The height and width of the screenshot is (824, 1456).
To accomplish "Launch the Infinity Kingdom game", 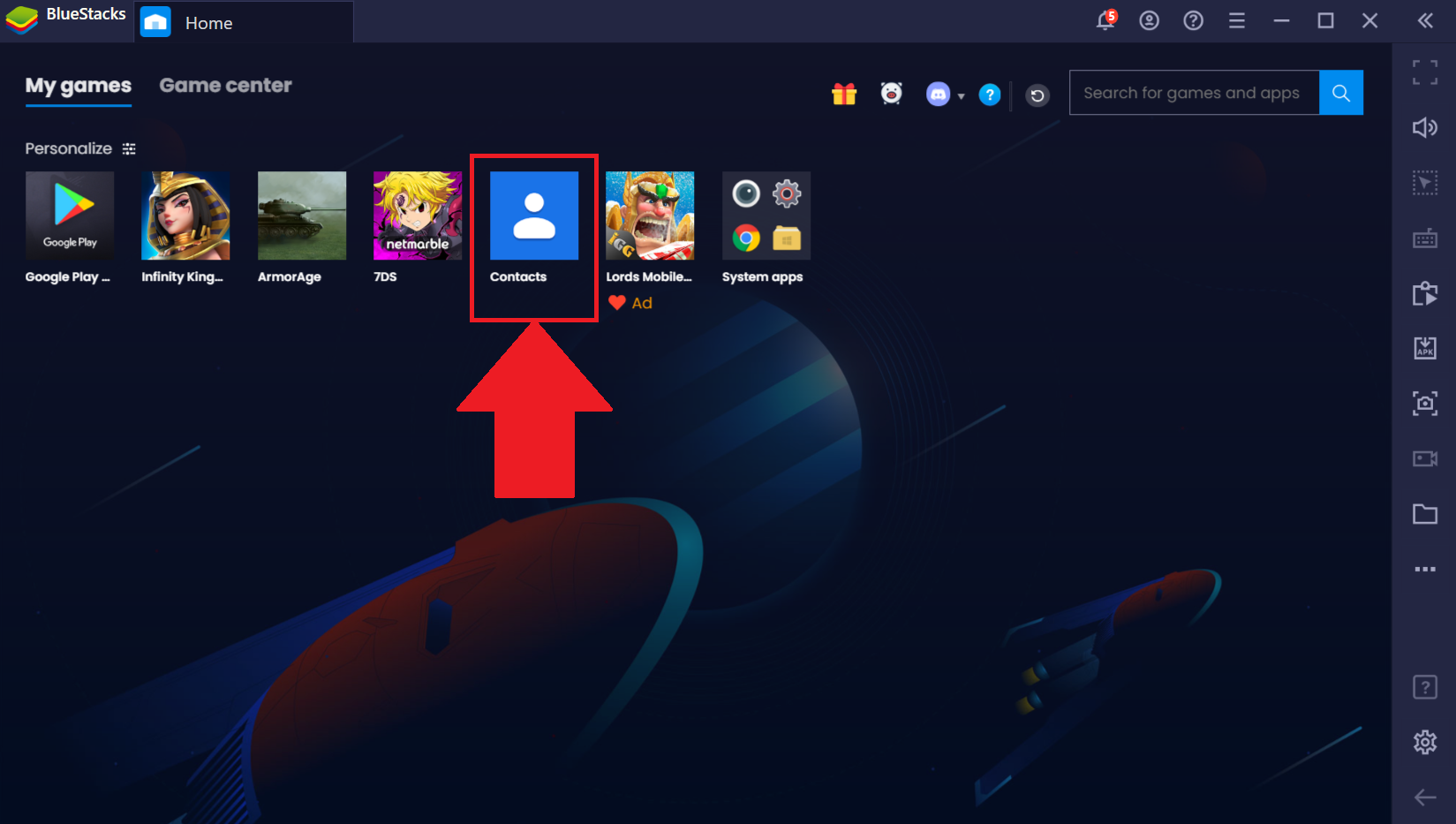I will [185, 215].
